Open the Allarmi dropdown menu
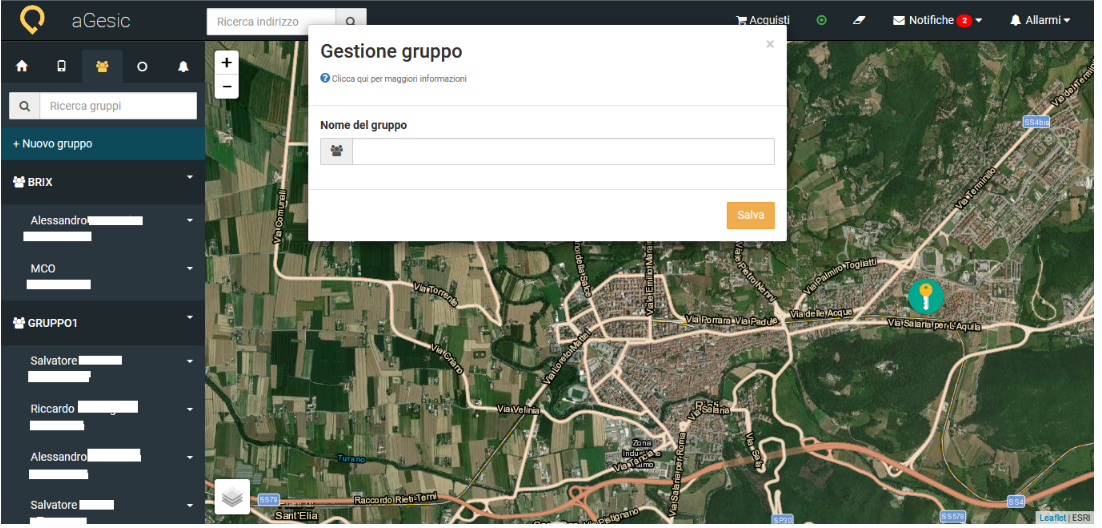Screen dimensions: 1102x528 click(x=1040, y=20)
